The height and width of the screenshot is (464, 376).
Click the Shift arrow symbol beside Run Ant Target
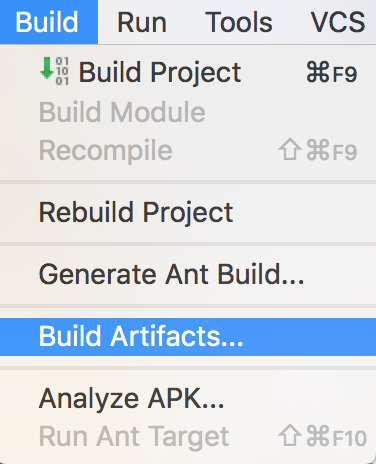click(290, 435)
